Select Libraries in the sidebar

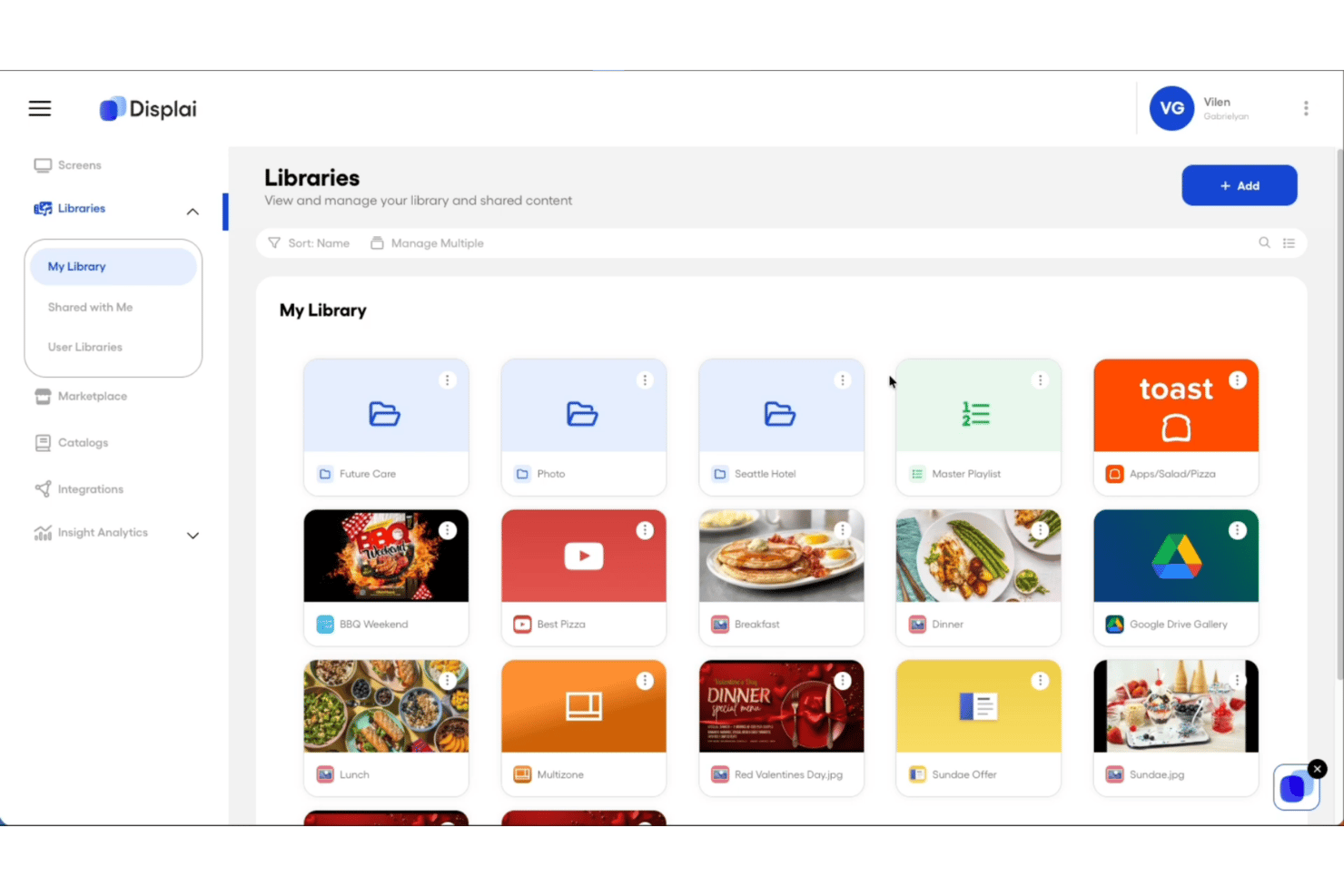click(70, 209)
